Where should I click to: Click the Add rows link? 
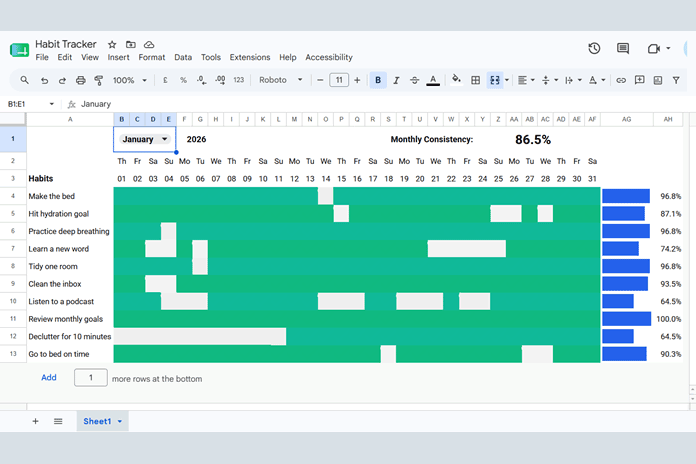(x=49, y=377)
